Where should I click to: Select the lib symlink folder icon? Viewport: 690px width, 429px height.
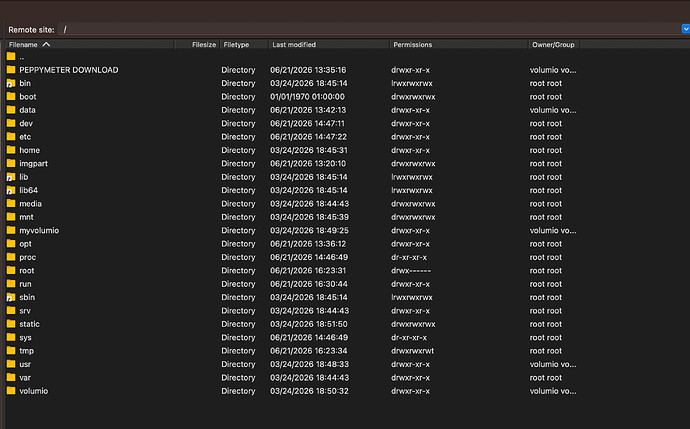click(x=11, y=177)
